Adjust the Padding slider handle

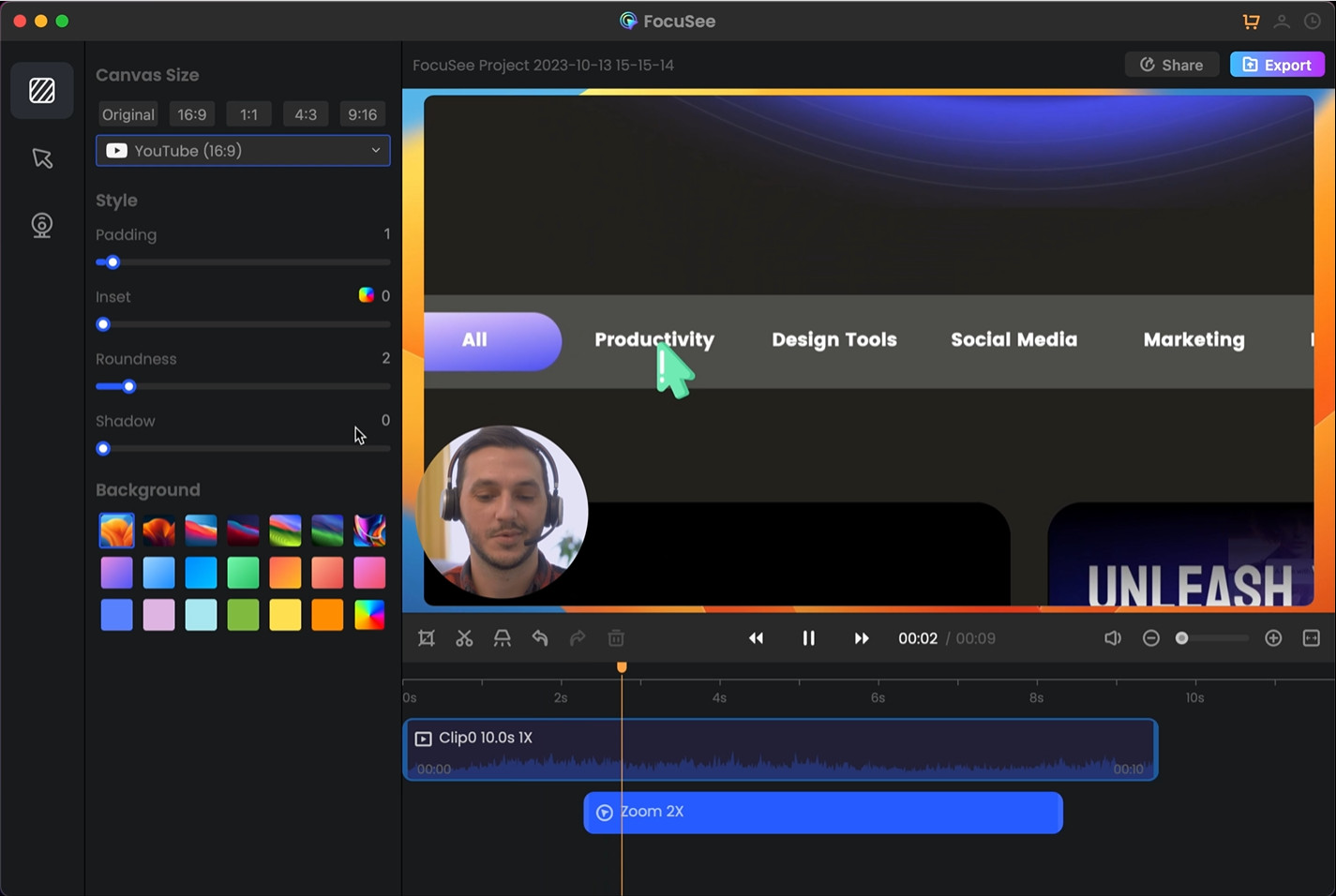113,262
